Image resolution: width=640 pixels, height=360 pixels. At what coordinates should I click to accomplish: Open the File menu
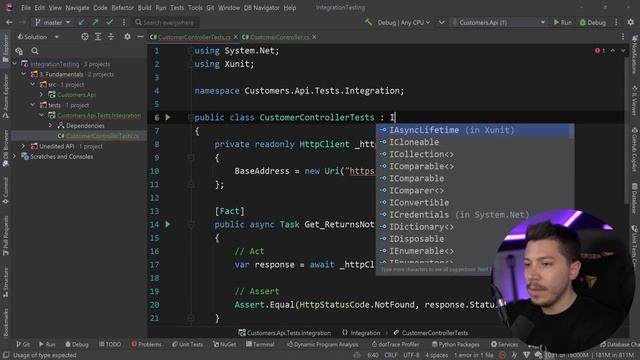(x=26, y=8)
